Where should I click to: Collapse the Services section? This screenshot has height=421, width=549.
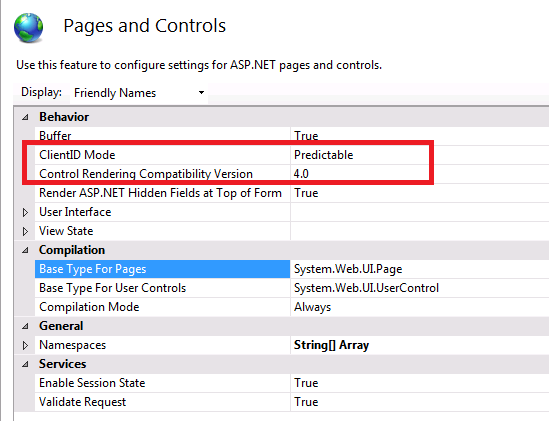[25, 364]
